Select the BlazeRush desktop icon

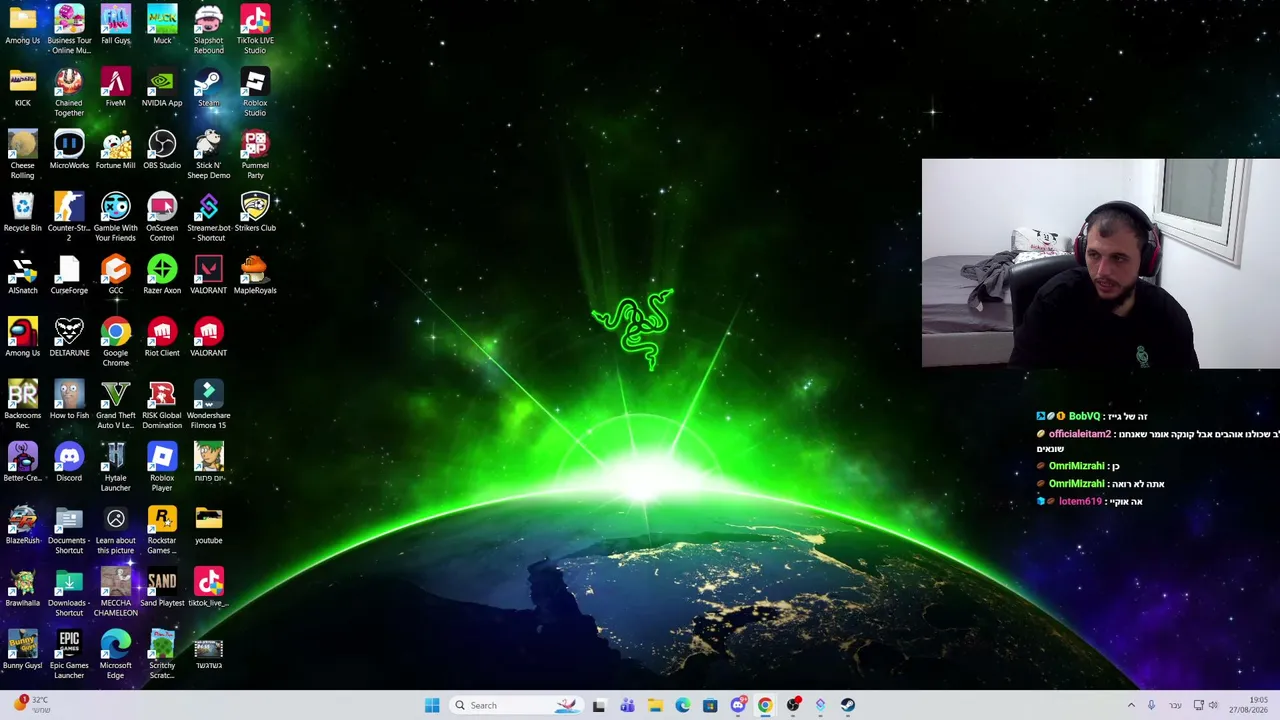click(x=22, y=525)
